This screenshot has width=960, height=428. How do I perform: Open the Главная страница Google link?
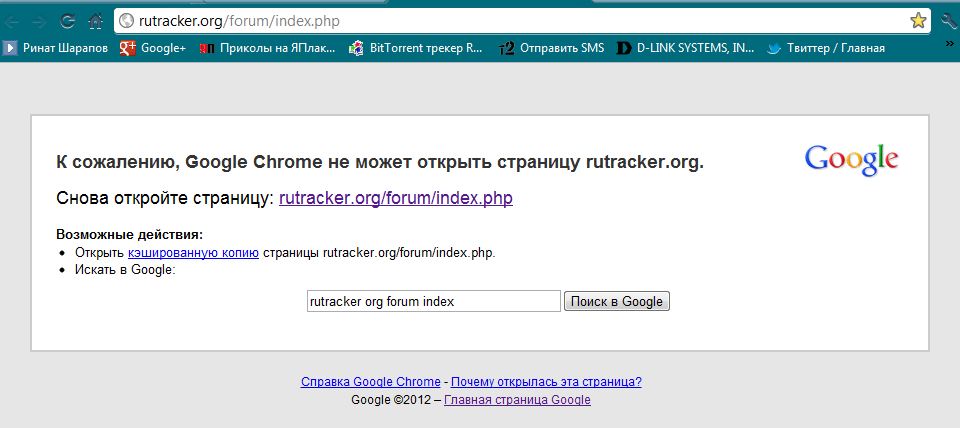tap(517, 400)
